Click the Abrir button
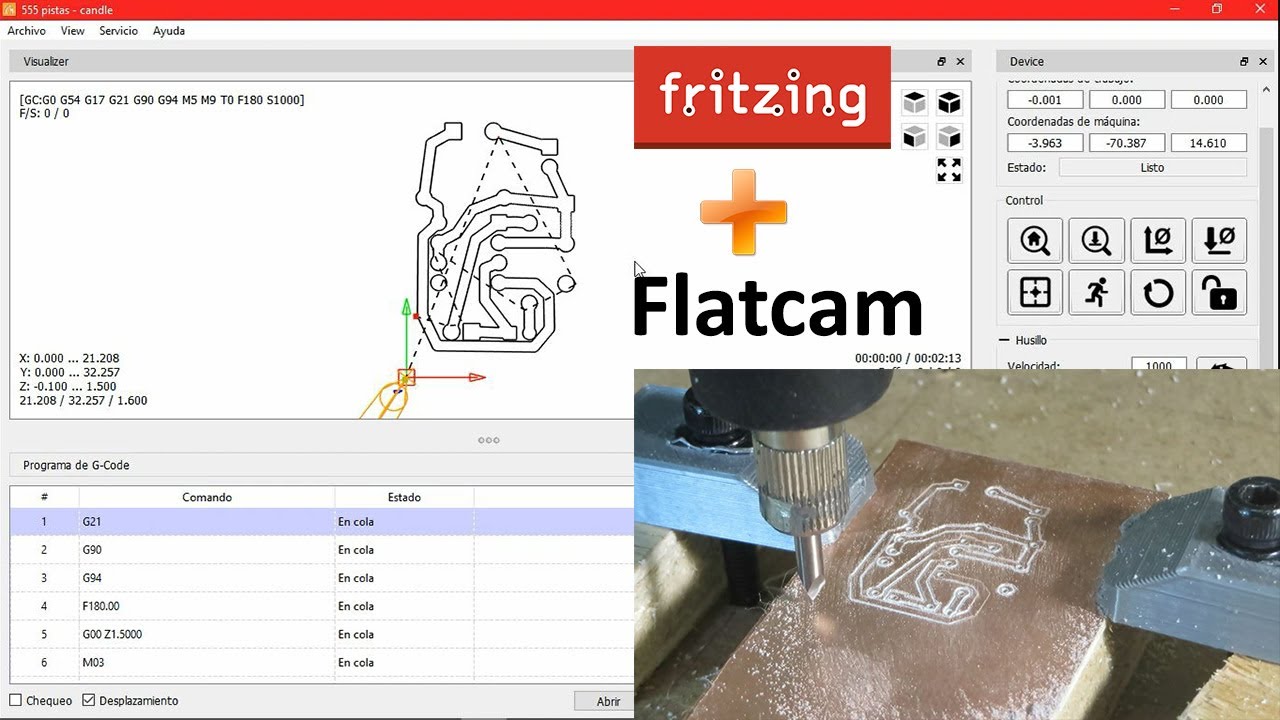Image resolution: width=1280 pixels, height=720 pixels. pyautogui.click(x=605, y=701)
